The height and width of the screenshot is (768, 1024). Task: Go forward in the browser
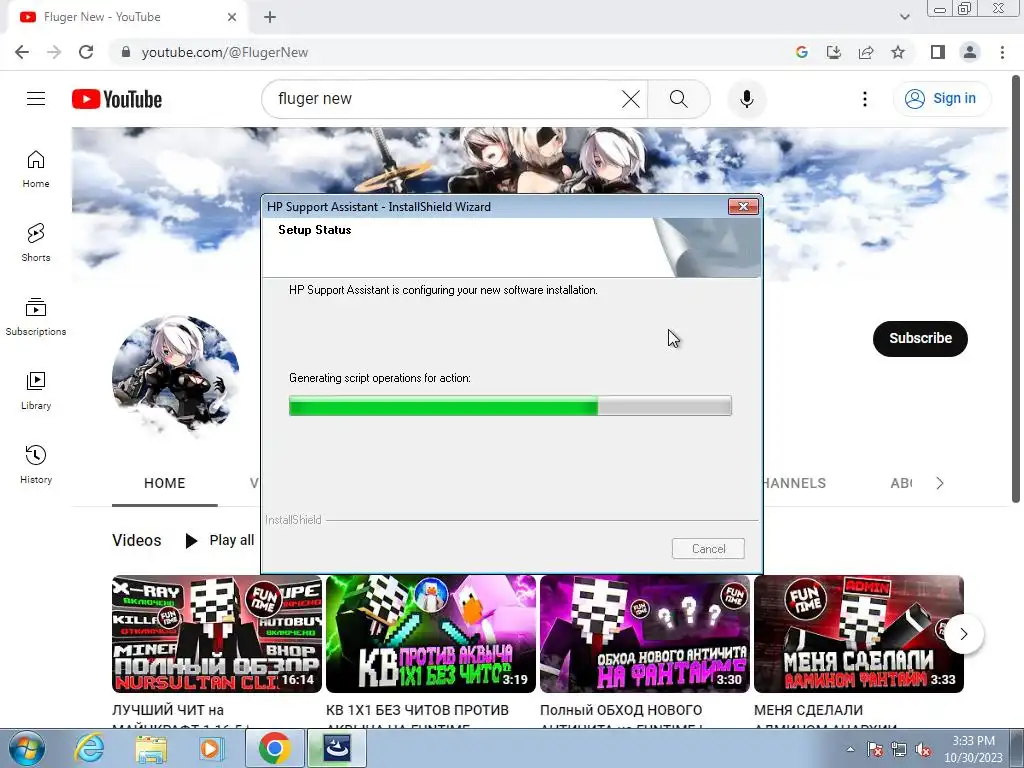tap(54, 52)
